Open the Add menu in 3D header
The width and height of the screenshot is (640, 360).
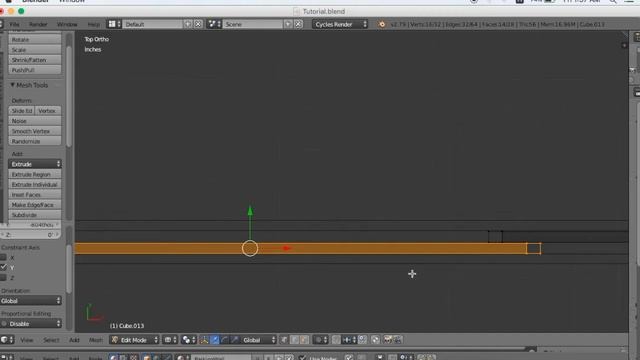click(x=74, y=340)
